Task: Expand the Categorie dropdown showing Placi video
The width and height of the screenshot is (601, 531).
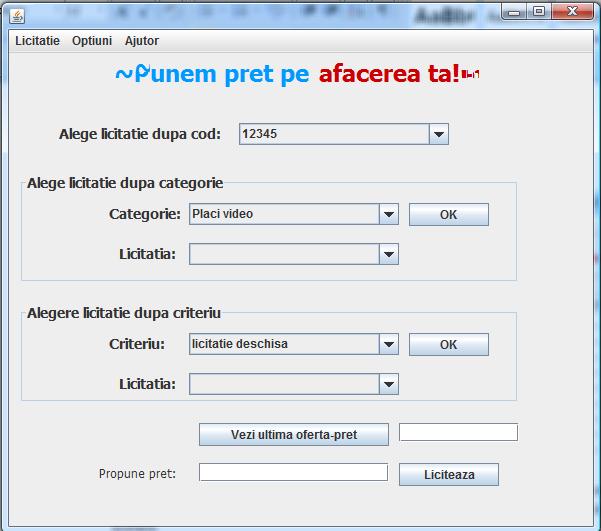Action: (x=389, y=214)
